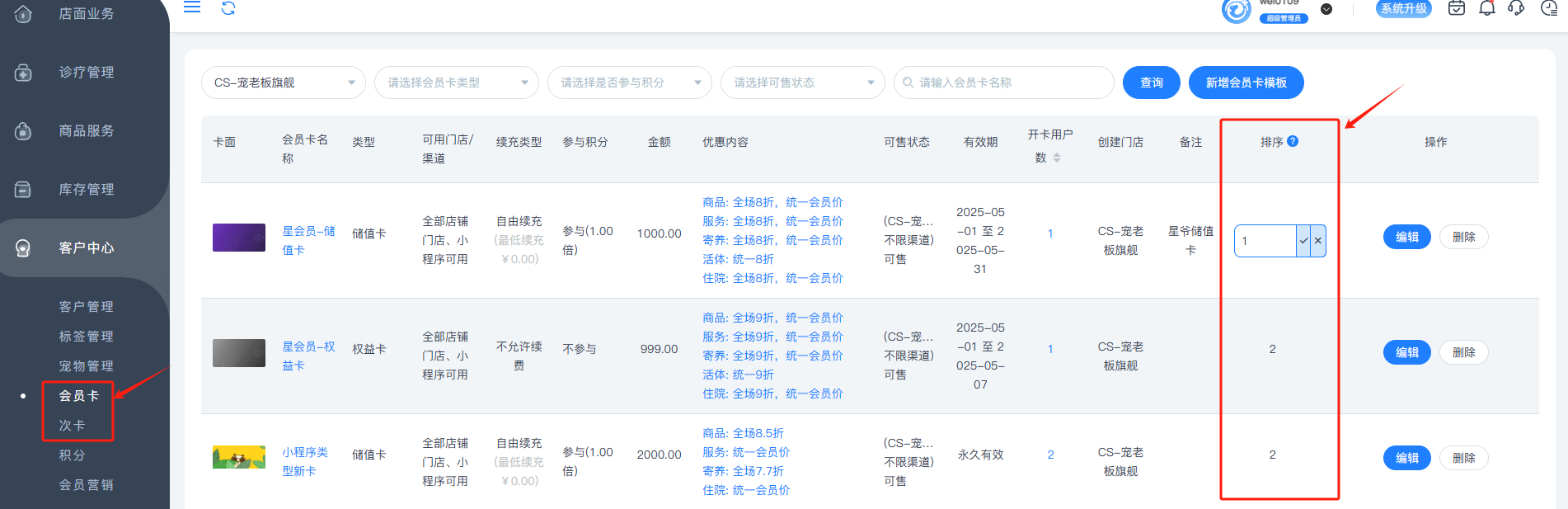Screen dimensions: 1568x509
Task: Go to 会员营销 submenu
Action: click(86, 485)
